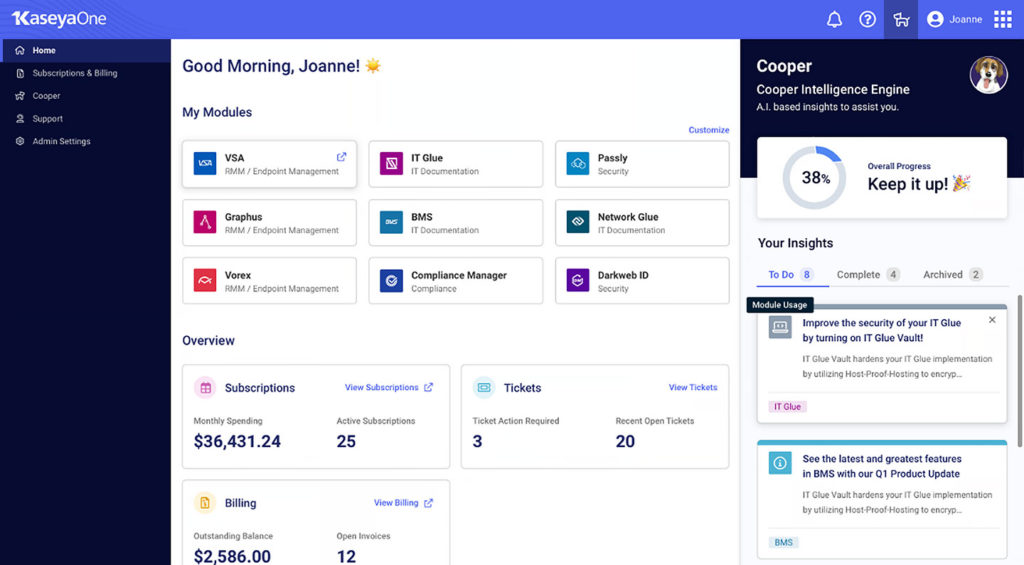This screenshot has height=565, width=1024.
Task: Open the help question mark icon
Action: (867, 19)
